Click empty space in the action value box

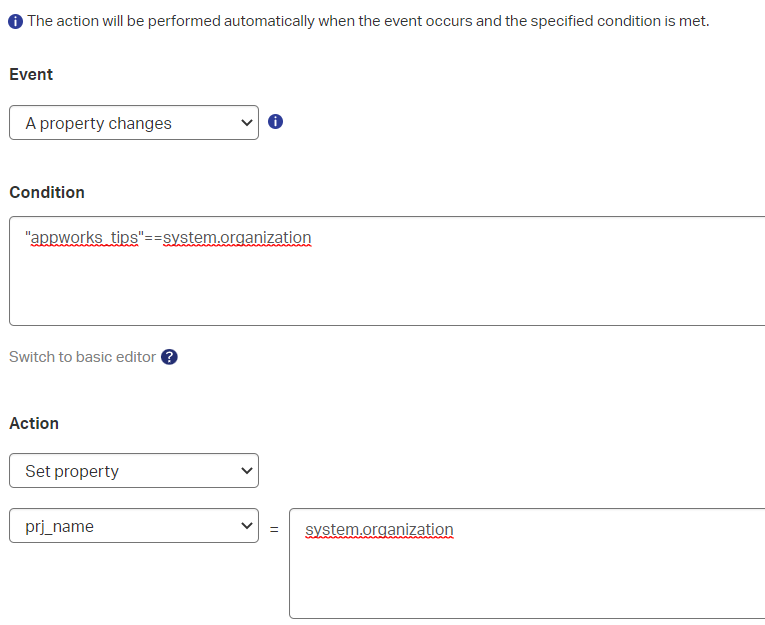click(x=520, y=585)
